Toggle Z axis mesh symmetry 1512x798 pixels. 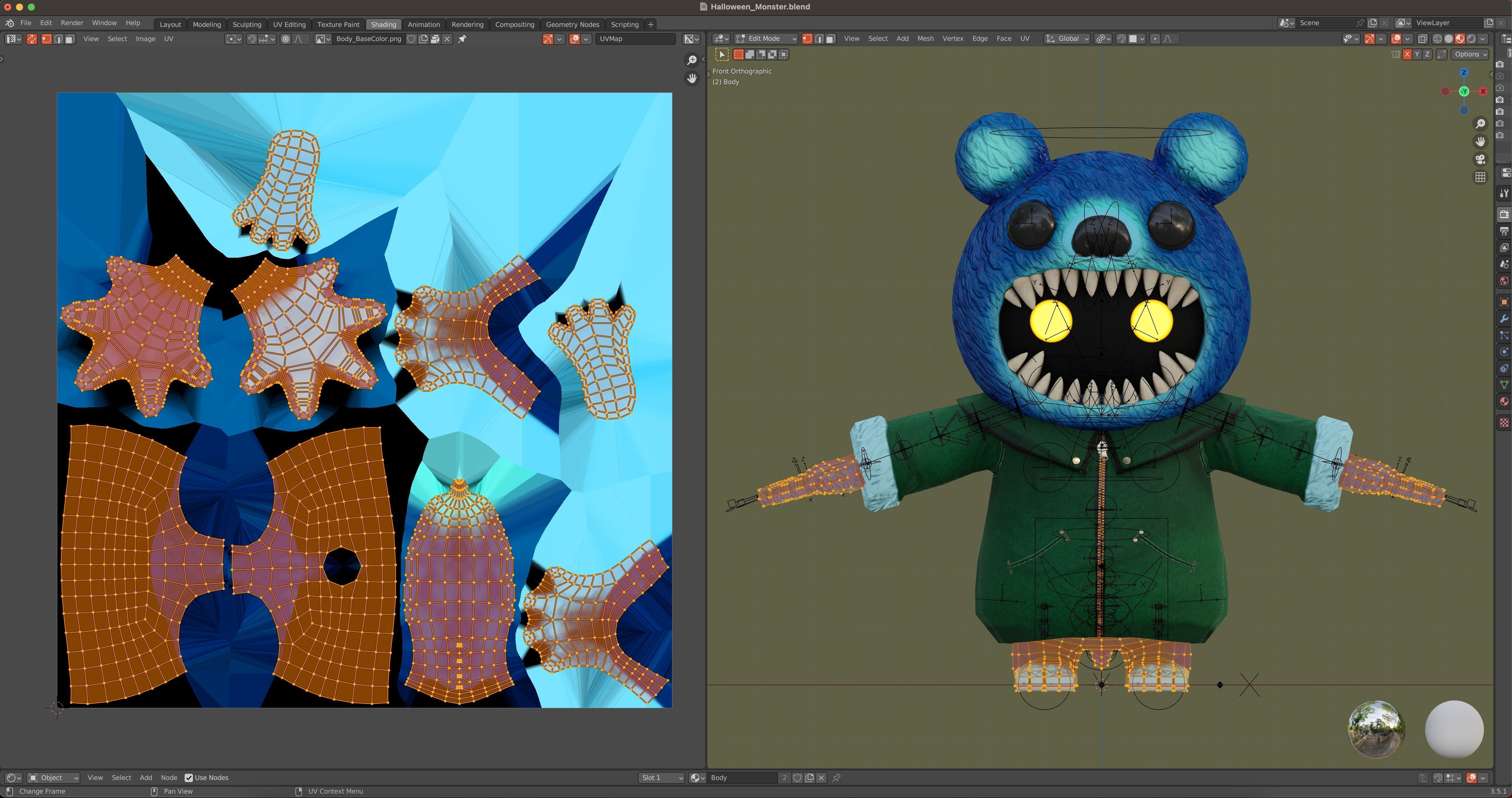pyautogui.click(x=1427, y=54)
